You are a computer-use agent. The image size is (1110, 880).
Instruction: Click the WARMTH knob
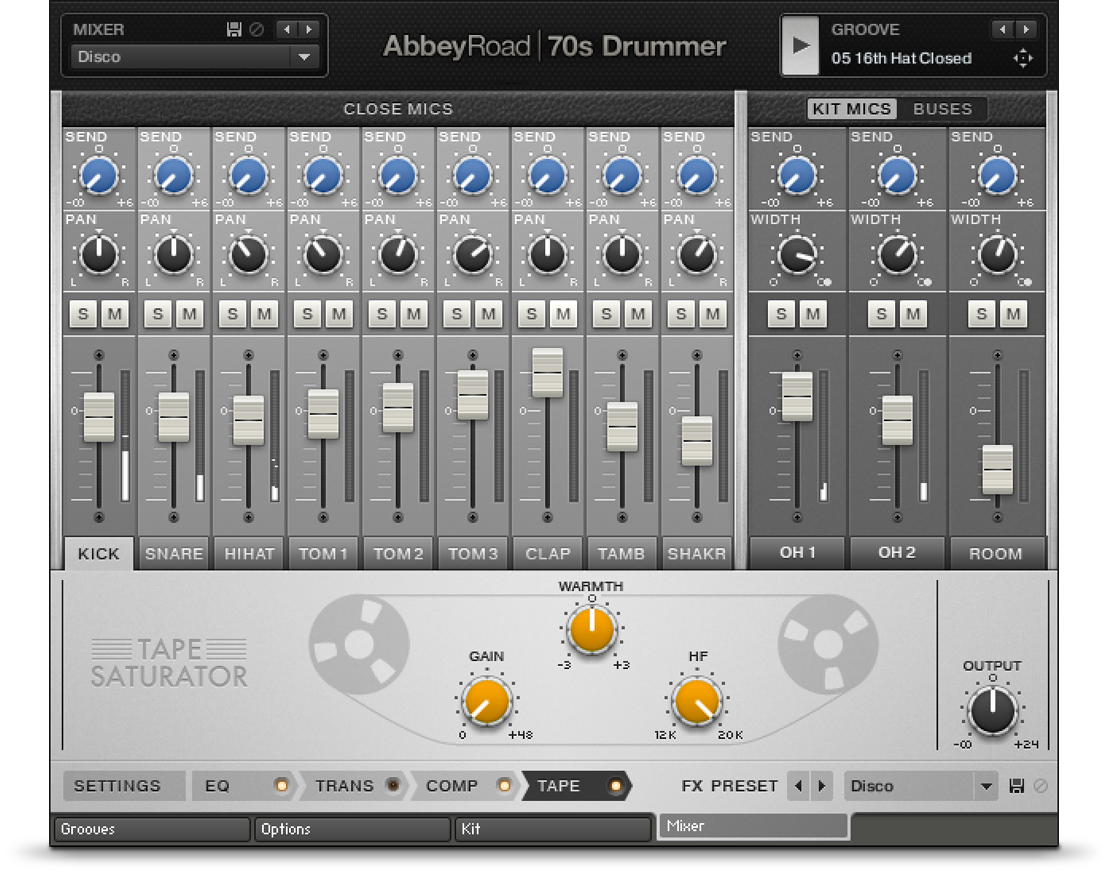pos(592,629)
